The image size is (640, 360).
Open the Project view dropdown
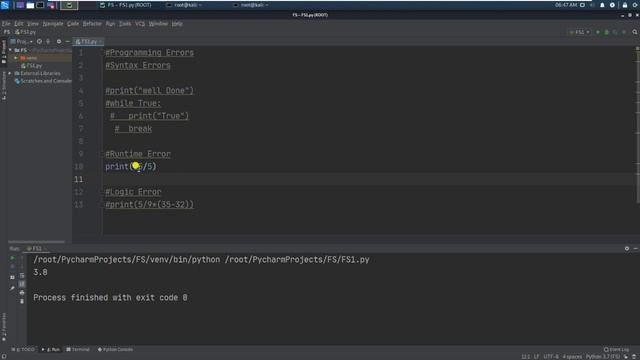tap(22, 41)
